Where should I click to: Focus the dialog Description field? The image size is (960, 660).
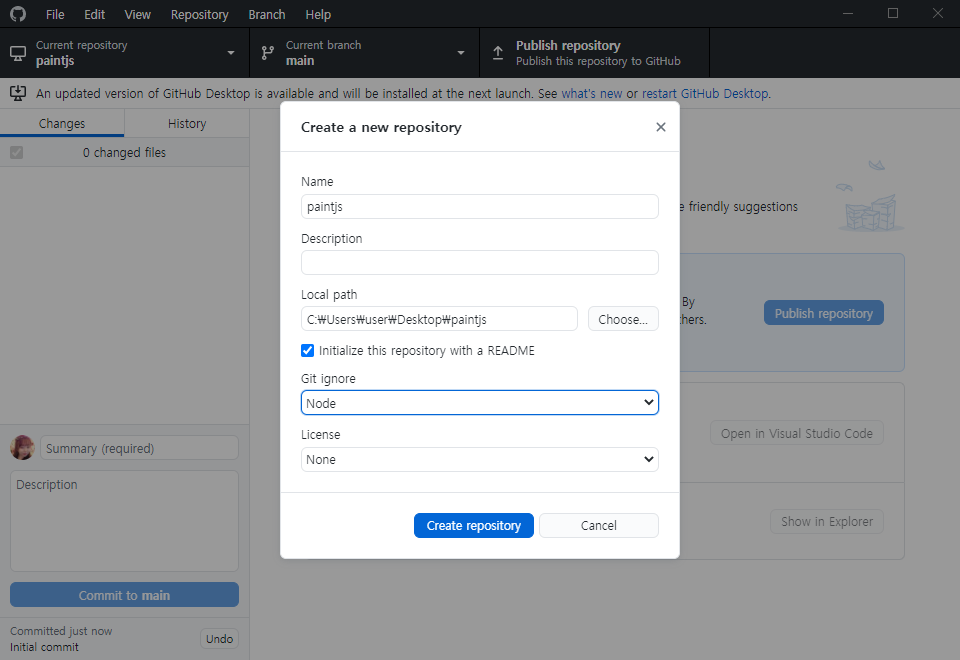(479, 263)
